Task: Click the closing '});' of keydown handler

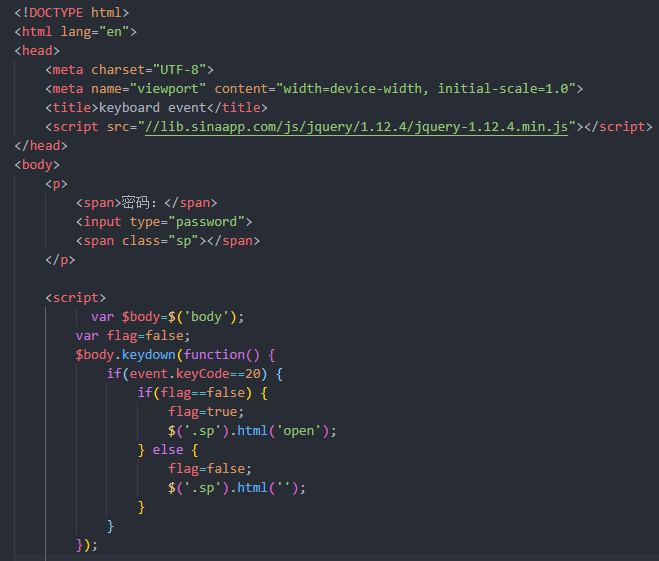Action: point(87,545)
